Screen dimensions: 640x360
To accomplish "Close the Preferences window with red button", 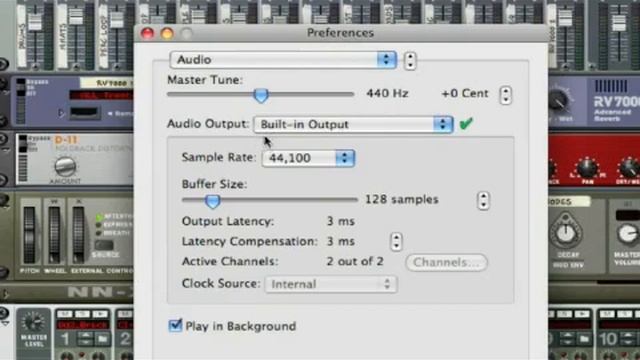I will [x=147, y=33].
